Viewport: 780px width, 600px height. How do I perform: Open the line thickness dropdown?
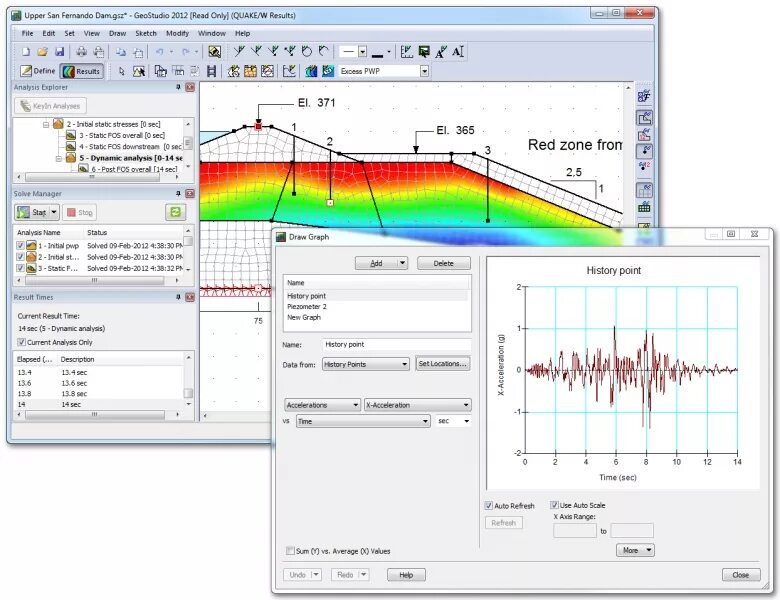(389, 51)
